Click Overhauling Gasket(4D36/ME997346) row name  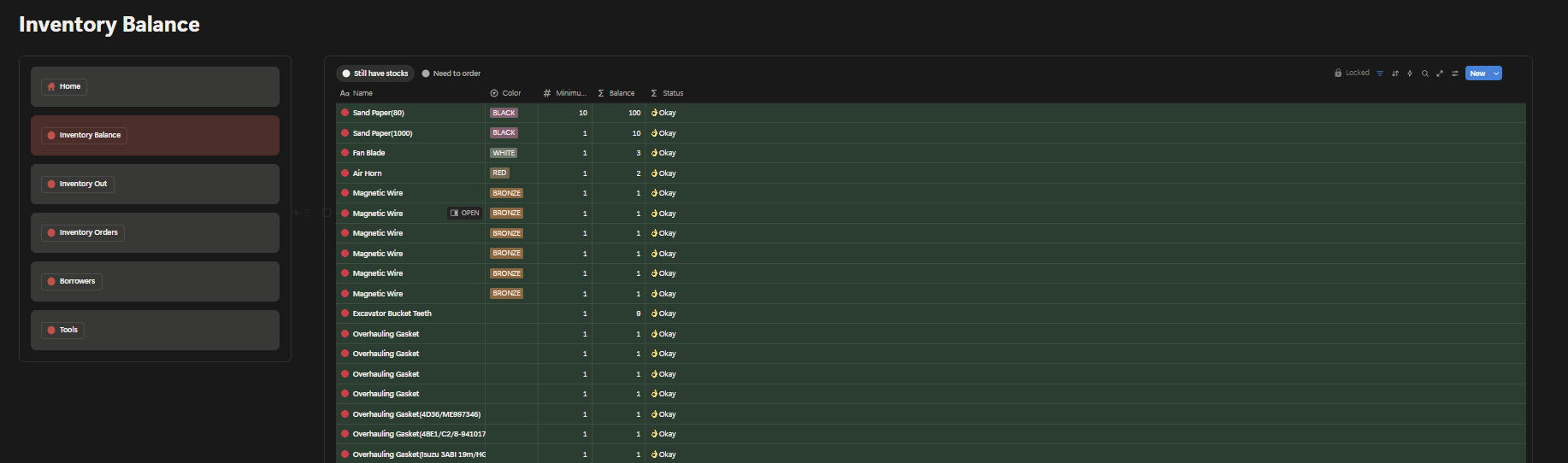(x=416, y=414)
